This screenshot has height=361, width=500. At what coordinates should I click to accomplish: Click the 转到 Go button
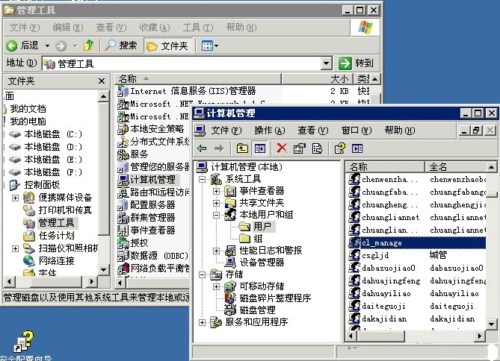pyautogui.click(x=356, y=63)
